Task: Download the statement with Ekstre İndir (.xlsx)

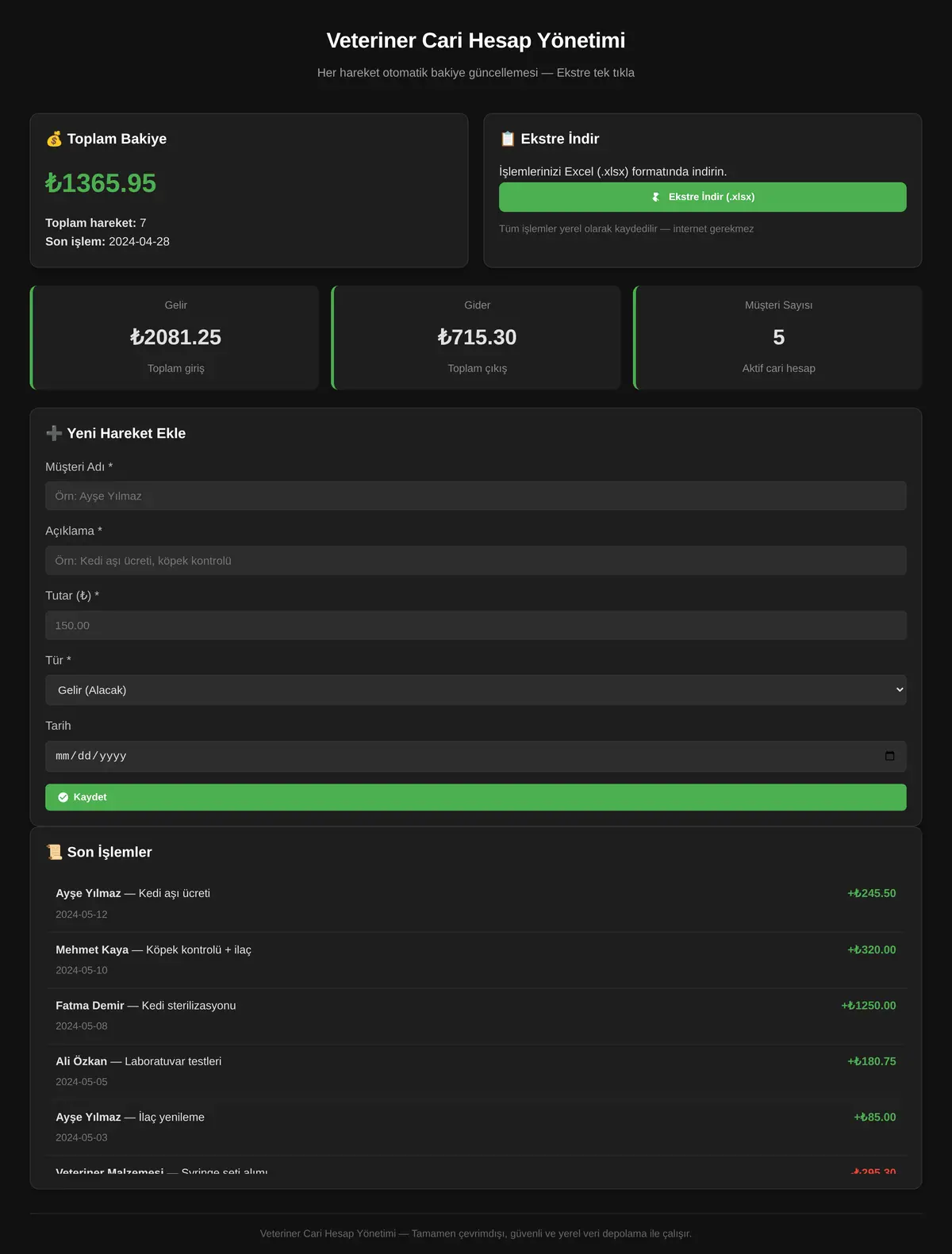Action: (x=703, y=197)
